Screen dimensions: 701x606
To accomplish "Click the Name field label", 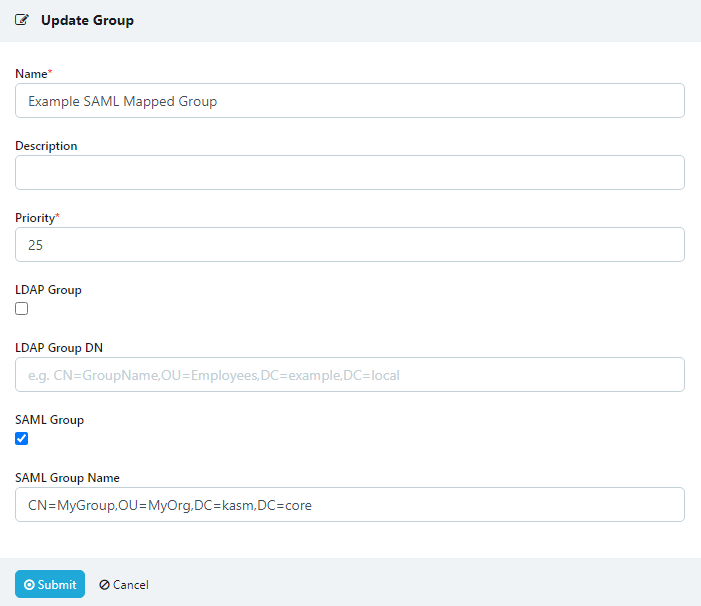I will click(x=31, y=74).
